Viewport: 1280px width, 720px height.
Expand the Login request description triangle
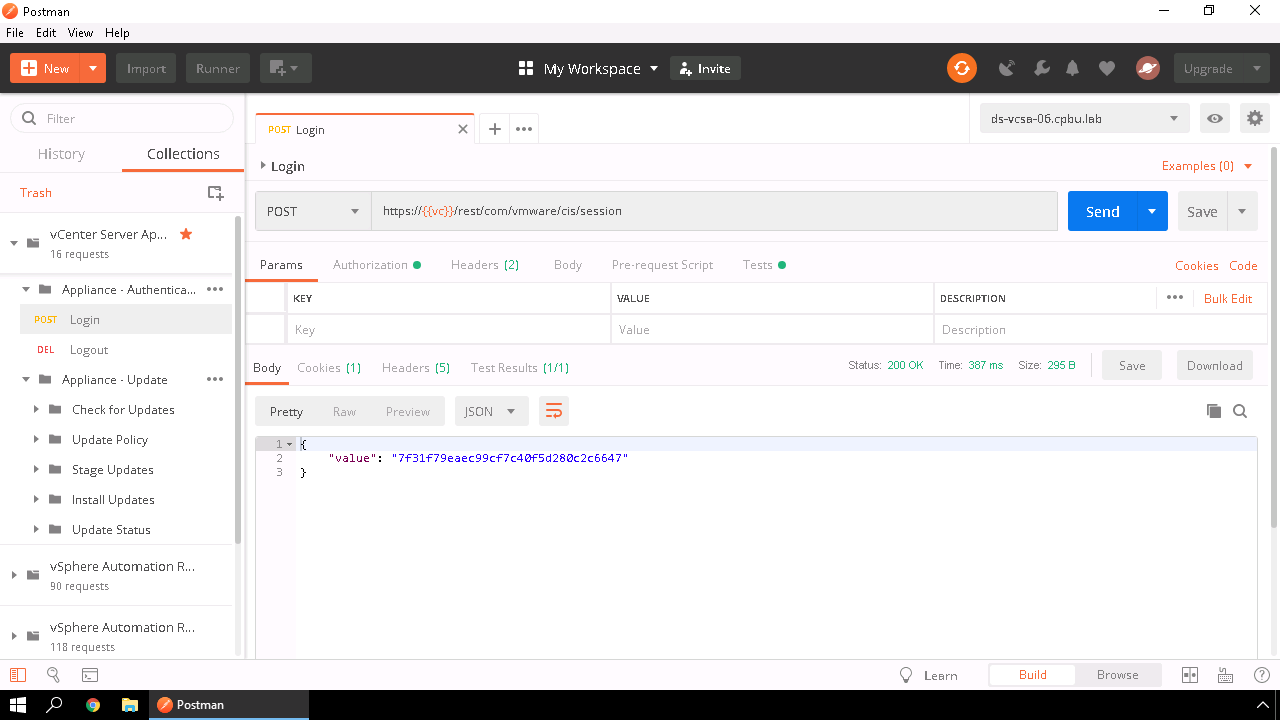[263, 166]
